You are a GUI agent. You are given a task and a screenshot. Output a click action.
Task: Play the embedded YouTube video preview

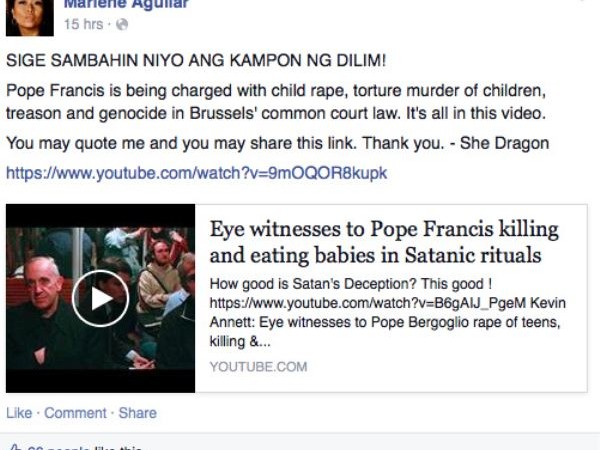[100, 298]
